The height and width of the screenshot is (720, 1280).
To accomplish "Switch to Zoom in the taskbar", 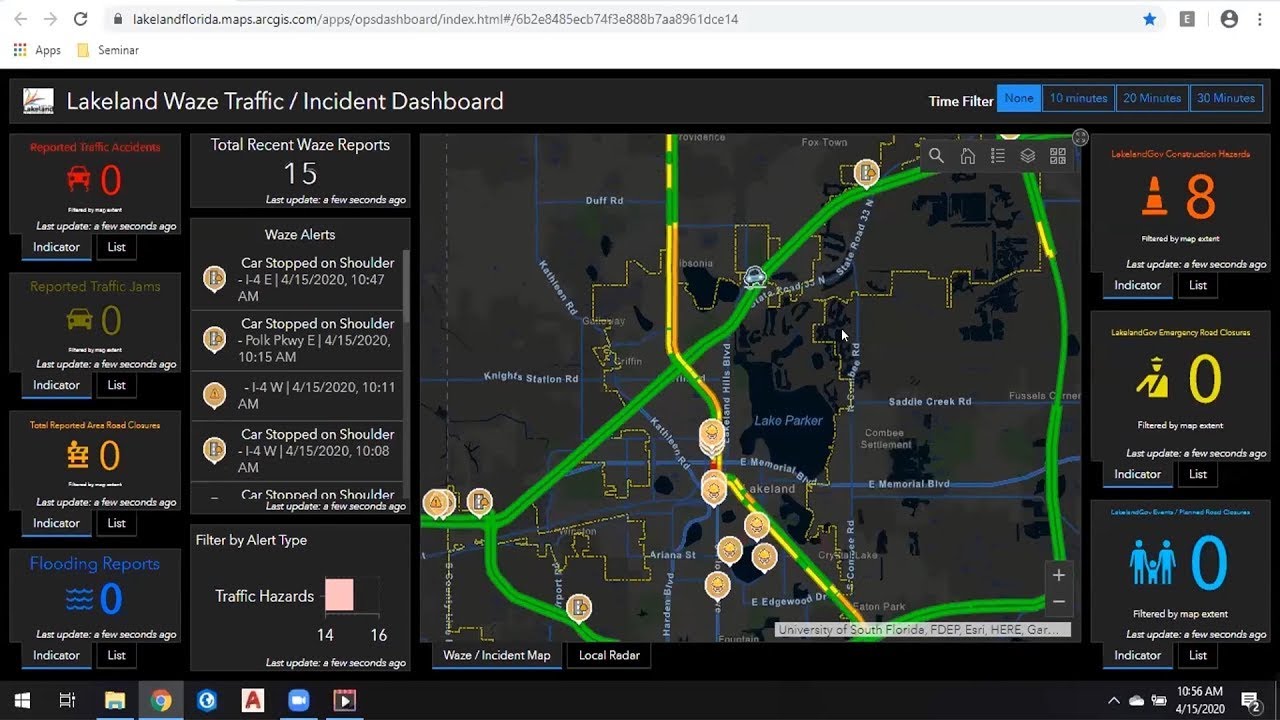I will (298, 700).
